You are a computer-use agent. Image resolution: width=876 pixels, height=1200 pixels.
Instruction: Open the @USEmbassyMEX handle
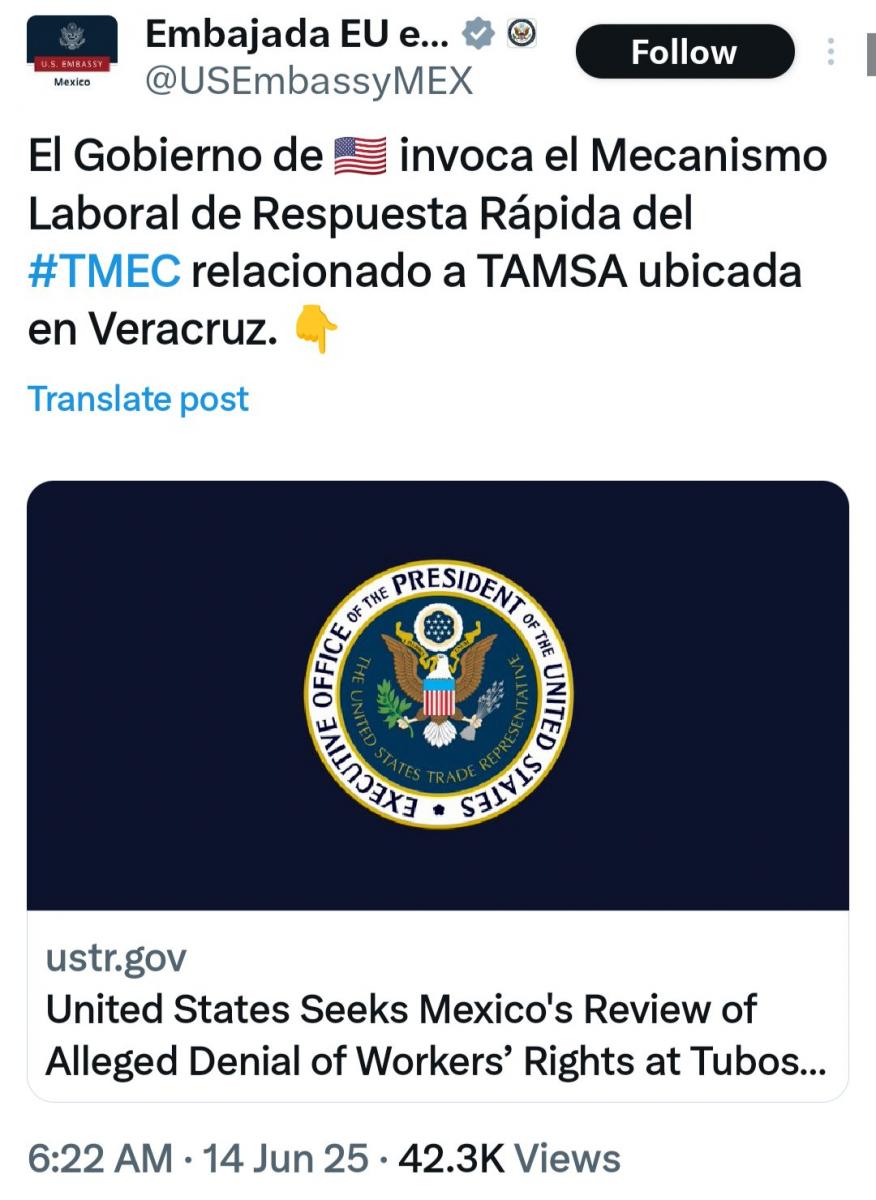pos(308,81)
